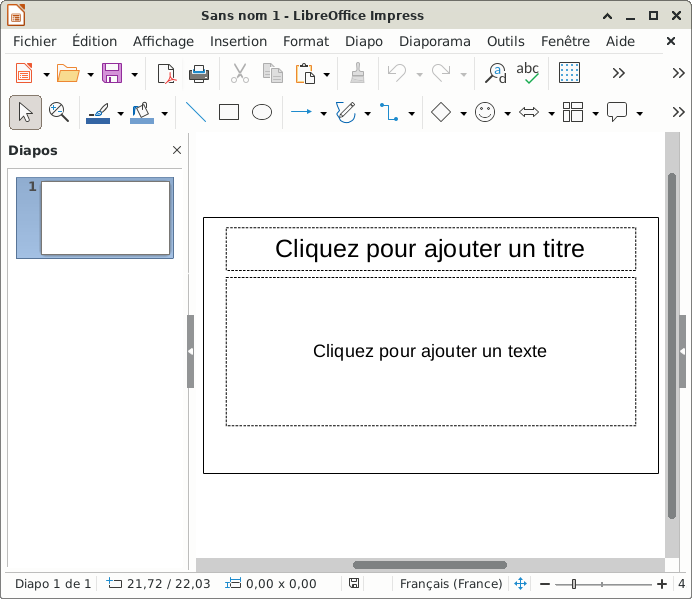This screenshot has width=692, height=599.
Task: Save the document with the floppy icon
Action: [112, 73]
